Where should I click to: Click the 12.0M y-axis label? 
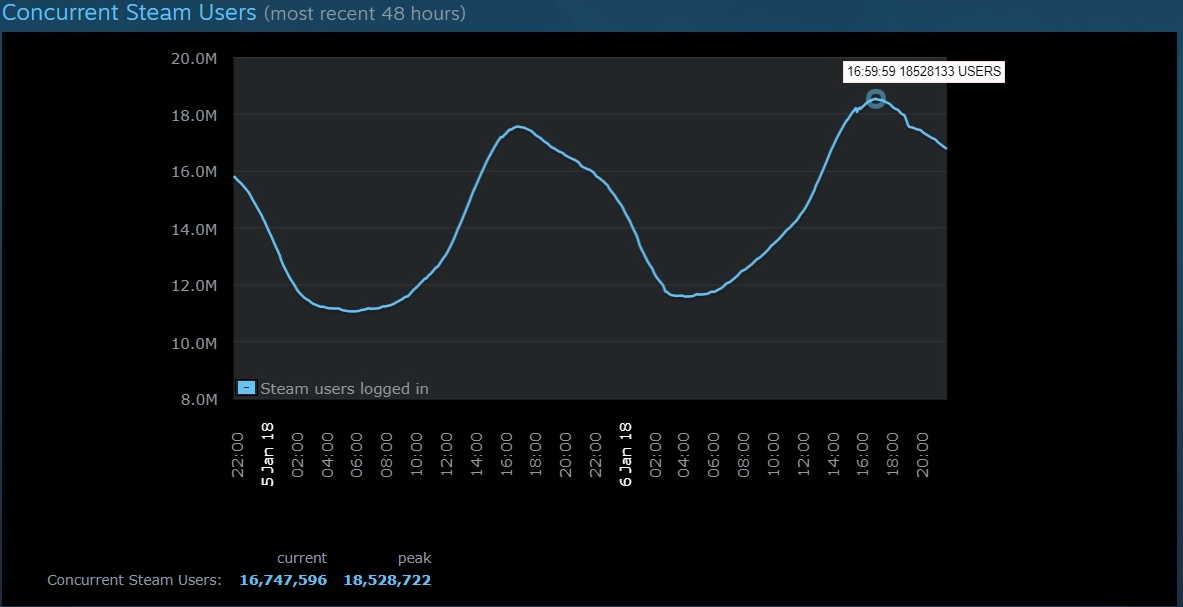tap(194, 286)
